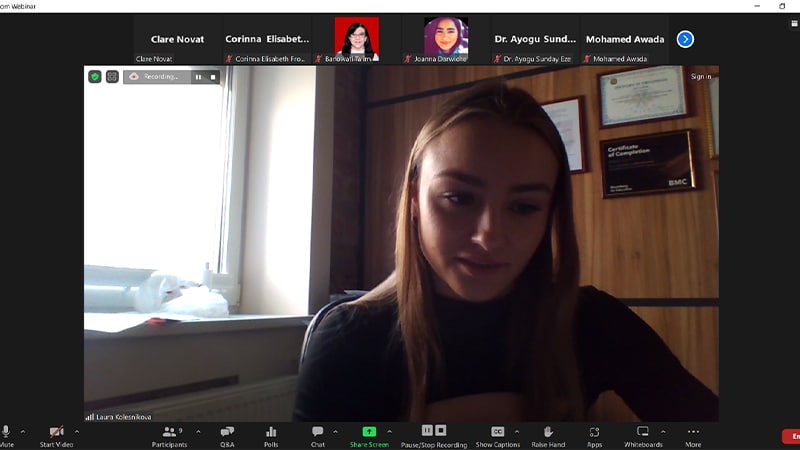Image resolution: width=800 pixels, height=450 pixels.
Task: Open the Apps panel
Action: [x=594, y=436]
